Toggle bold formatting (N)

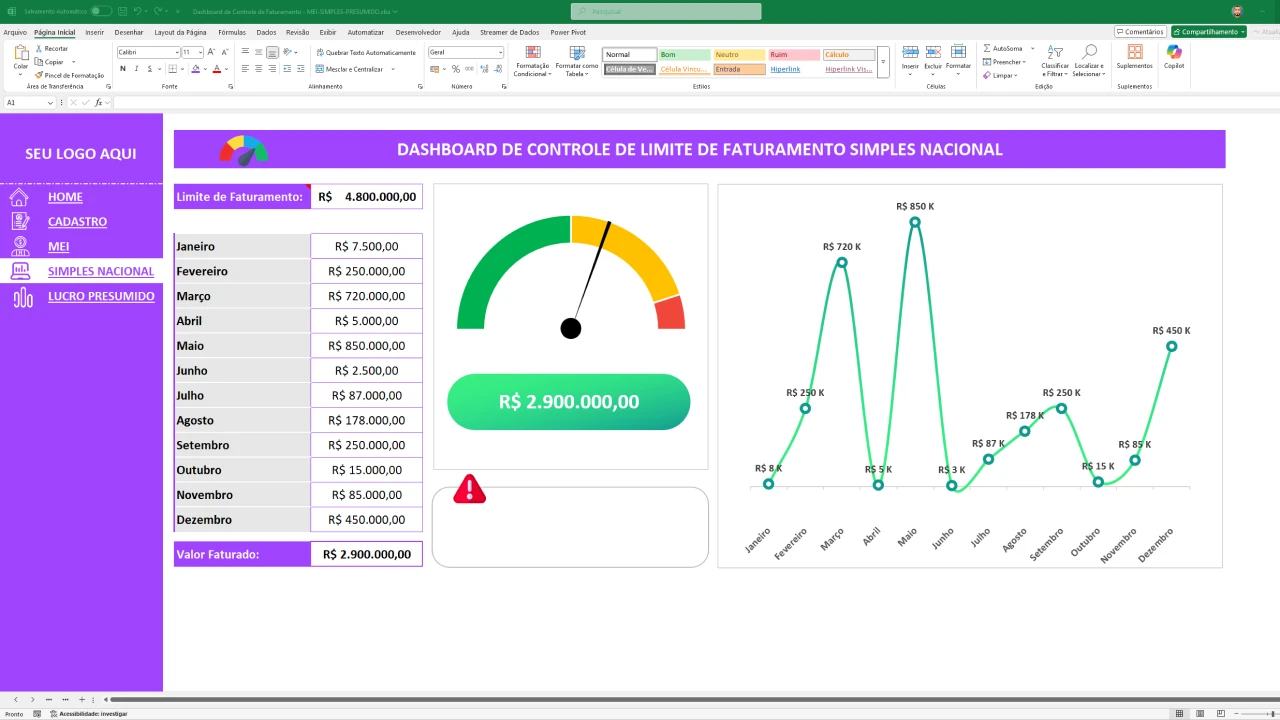123,69
